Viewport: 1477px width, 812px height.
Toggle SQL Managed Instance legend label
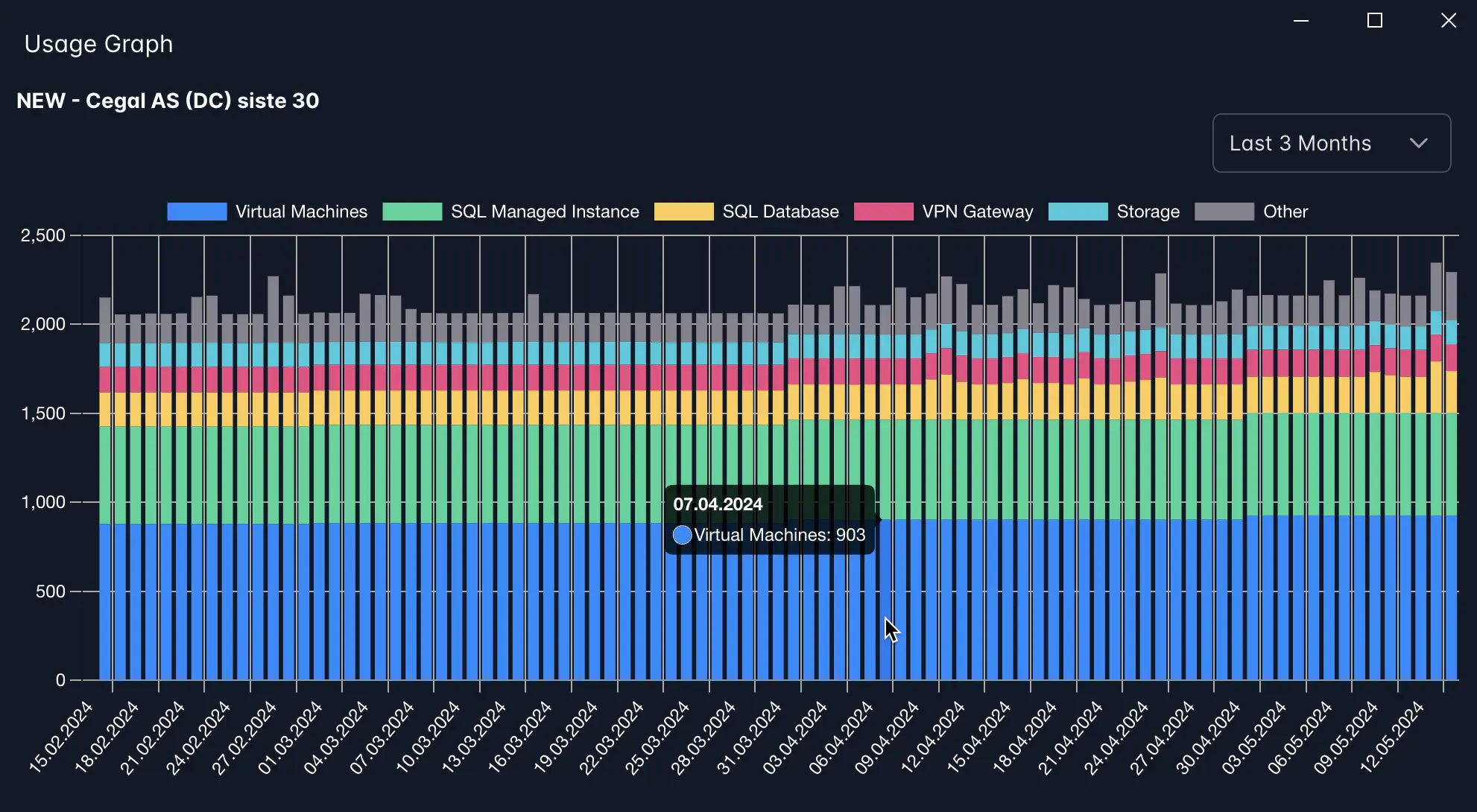tap(545, 212)
